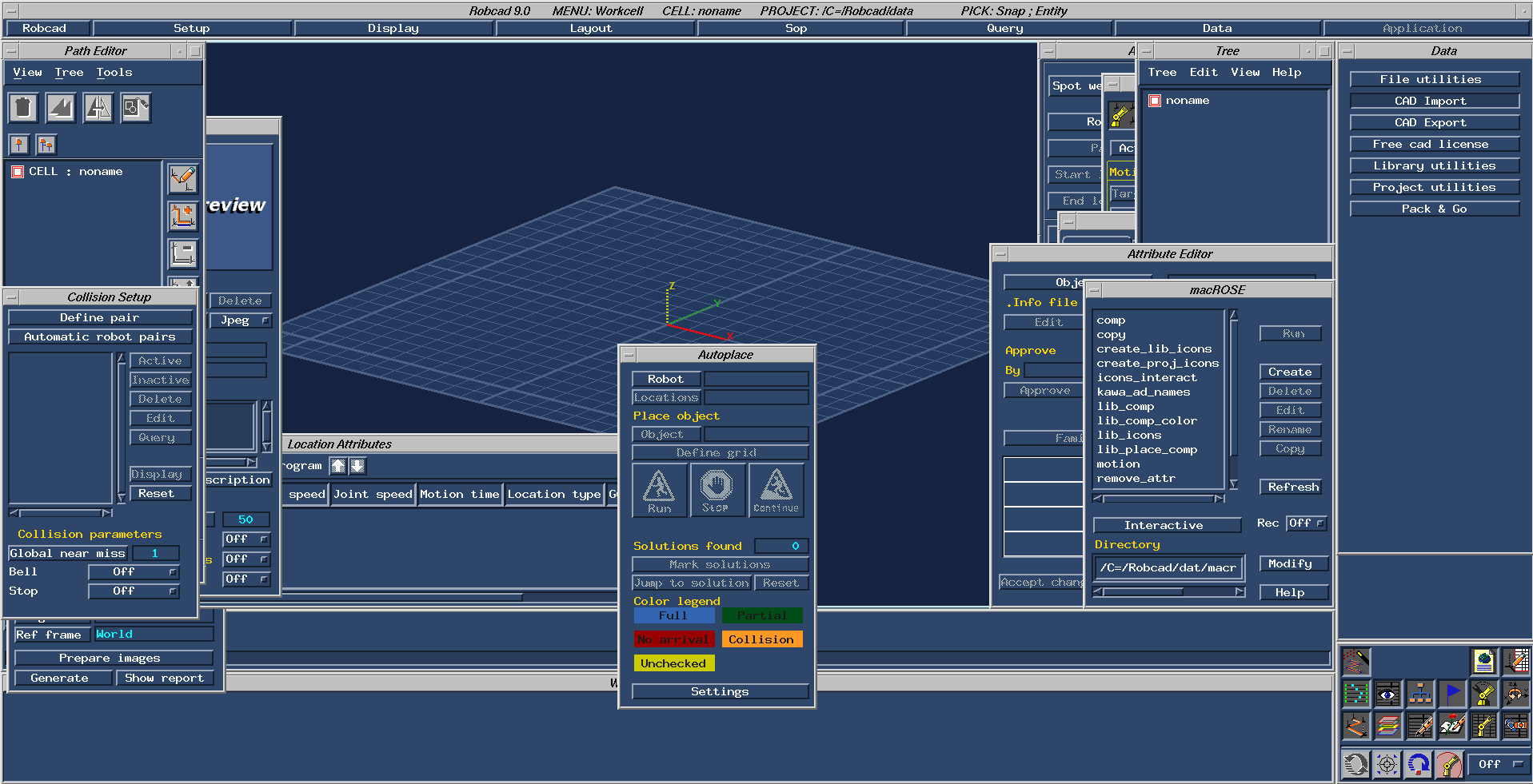Click the gray circular arrows refresh icon
This screenshot has height=784, width=1533.
[1355, 765]
